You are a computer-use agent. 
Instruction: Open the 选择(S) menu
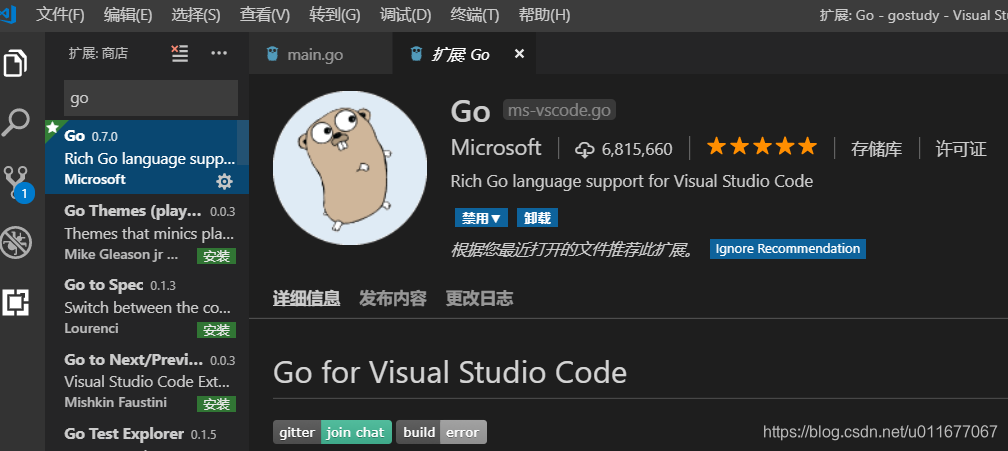pyautogui.click(x=195, y=15)
